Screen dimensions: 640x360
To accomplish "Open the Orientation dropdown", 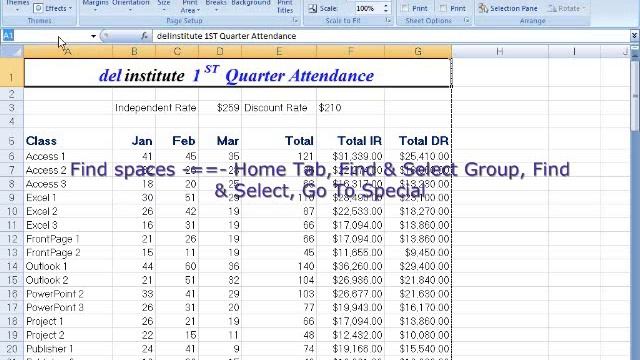I will (131, 5).
